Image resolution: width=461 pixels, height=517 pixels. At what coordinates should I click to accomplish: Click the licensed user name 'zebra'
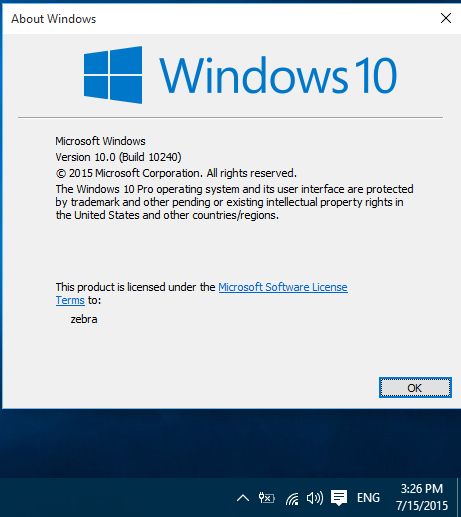(84, 319)
